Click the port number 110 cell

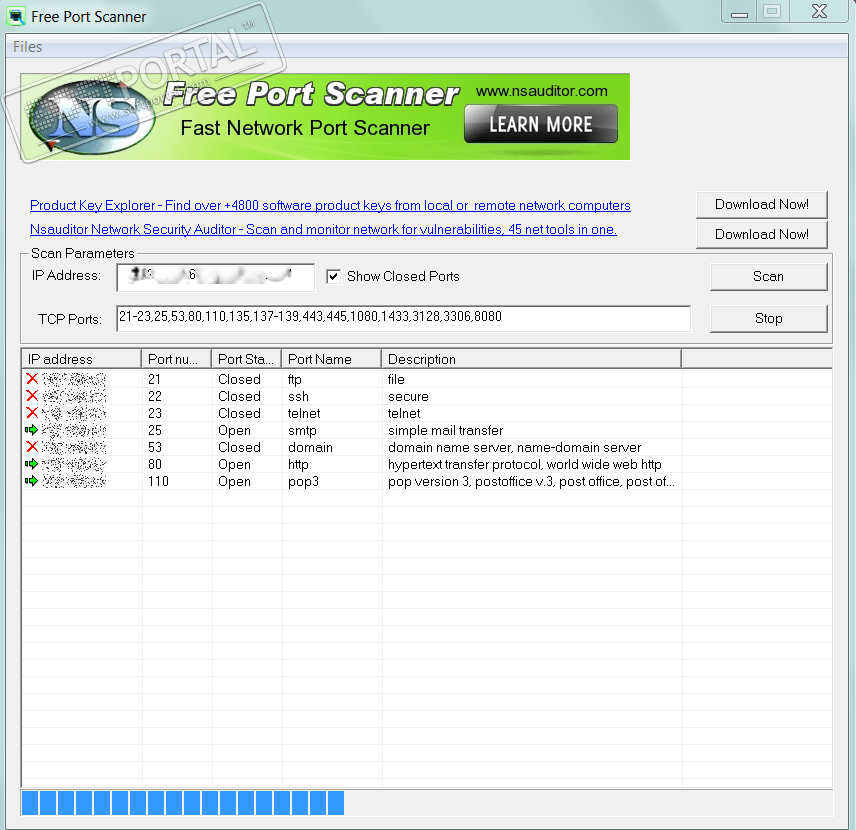pyautogui.click(x=158, y=482)
